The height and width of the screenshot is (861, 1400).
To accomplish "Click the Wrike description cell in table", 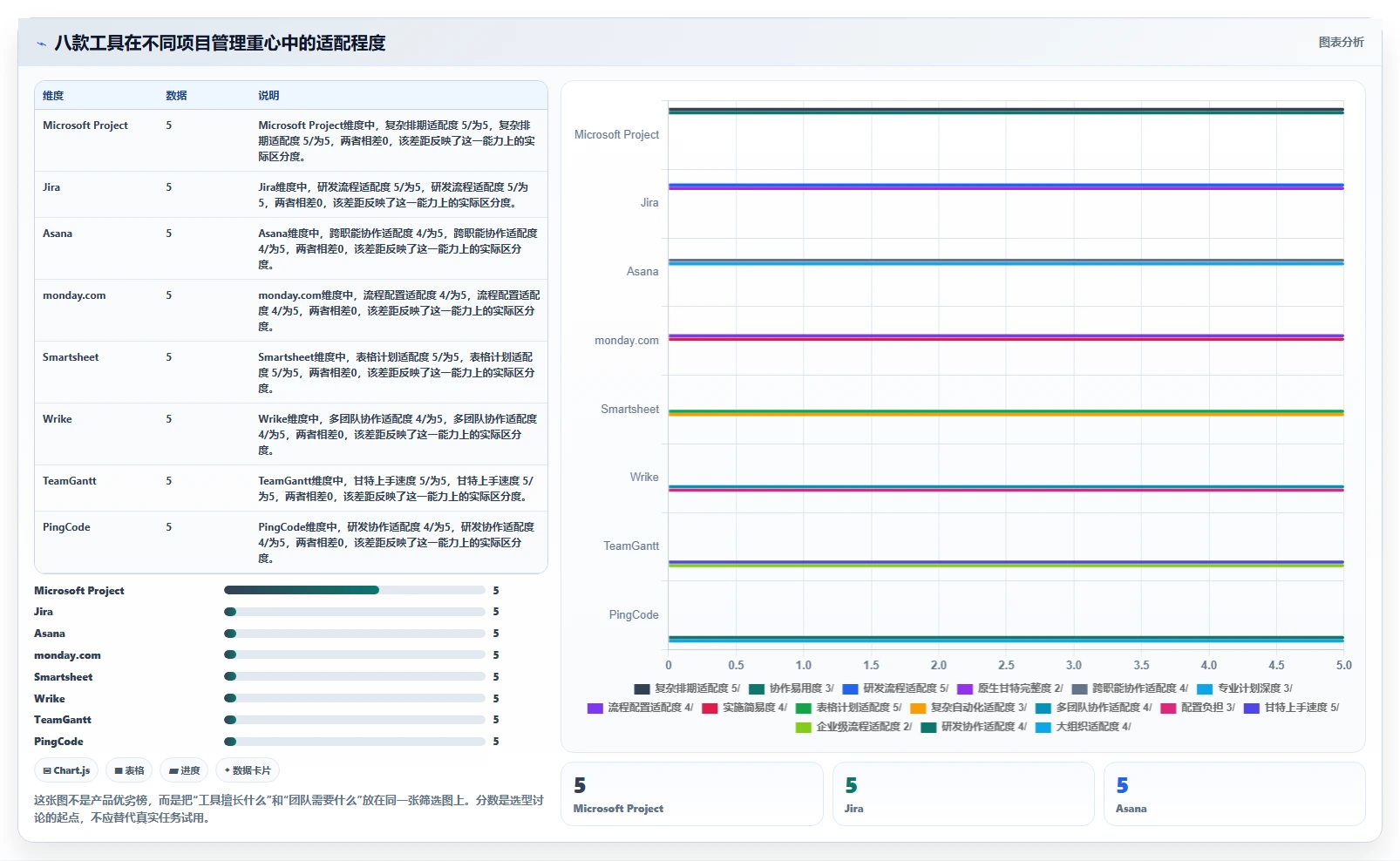I will click(398, 435).
